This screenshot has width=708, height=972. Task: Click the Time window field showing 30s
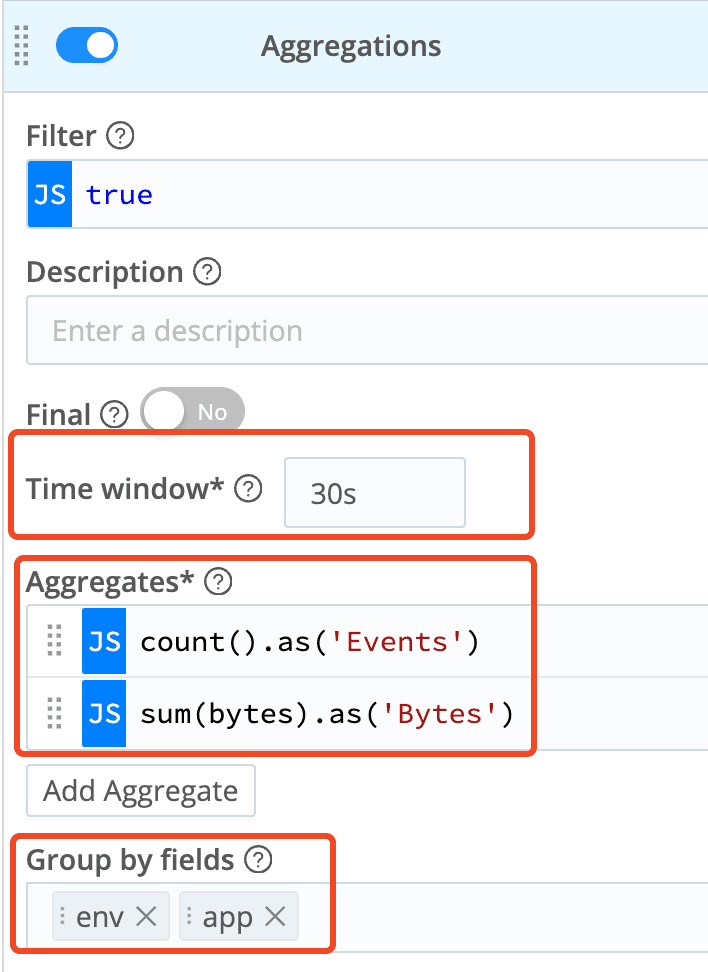pos(375,492)
